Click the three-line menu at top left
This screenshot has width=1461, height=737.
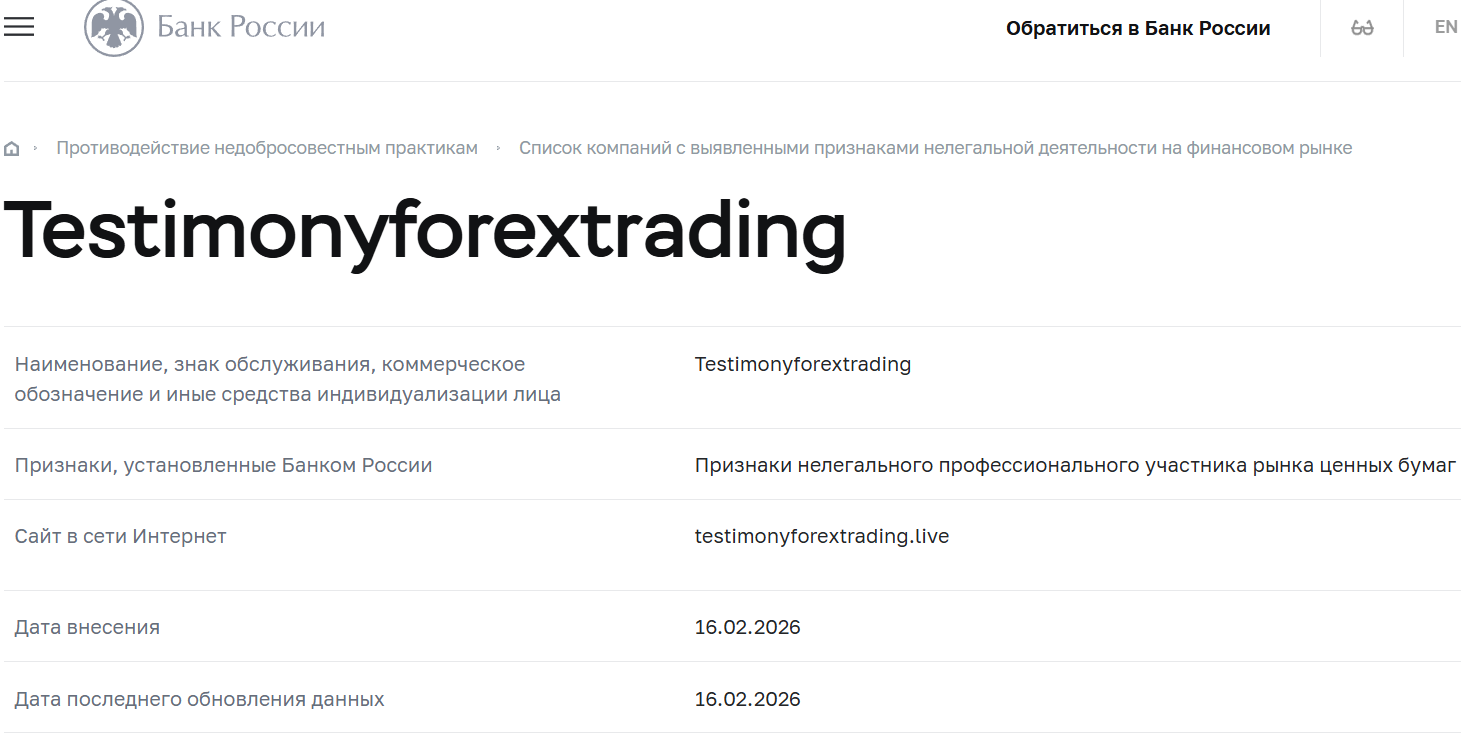pyautogui.click(x=19, y=27)
